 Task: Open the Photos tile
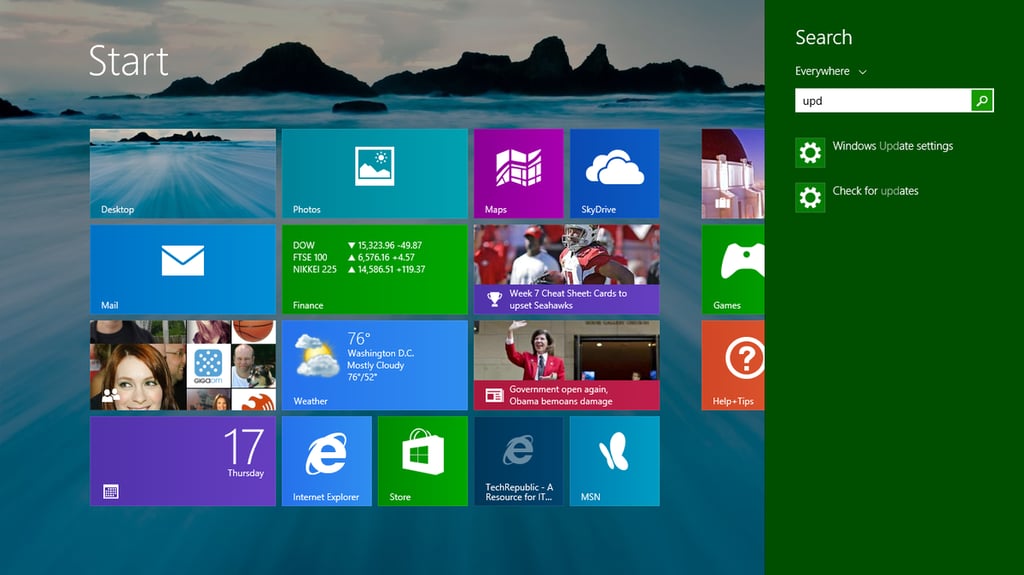click(x=375, y=173)
